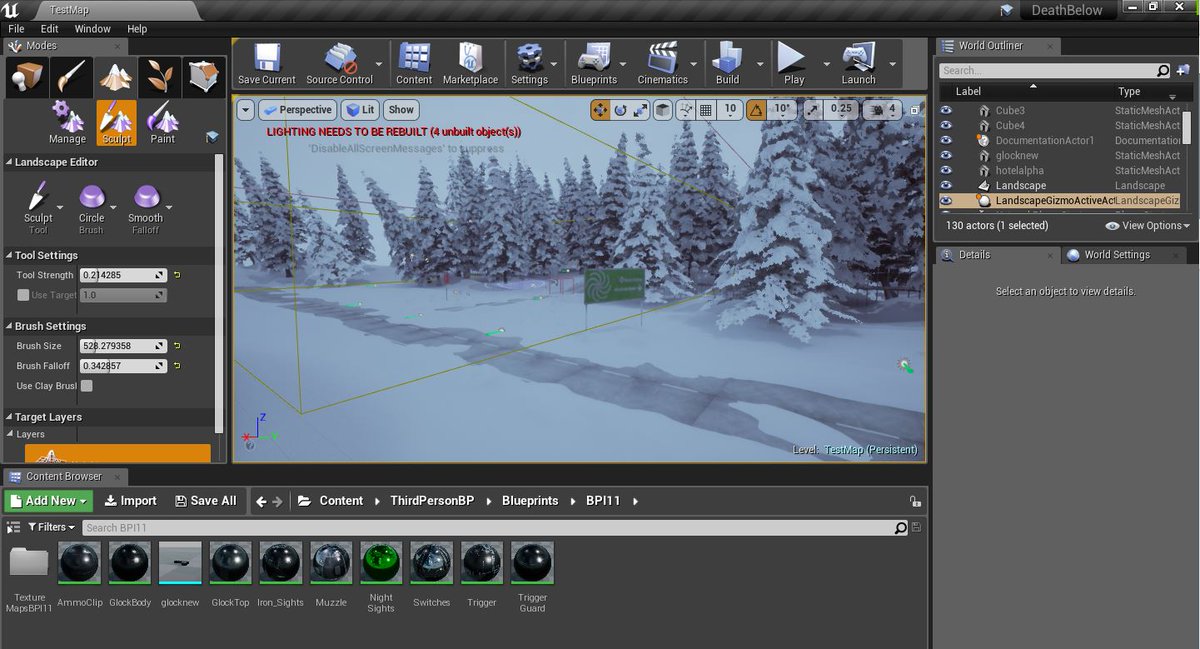Switch to the World Settings tab
1200x649 pixels.
(x=1116, y=255)
